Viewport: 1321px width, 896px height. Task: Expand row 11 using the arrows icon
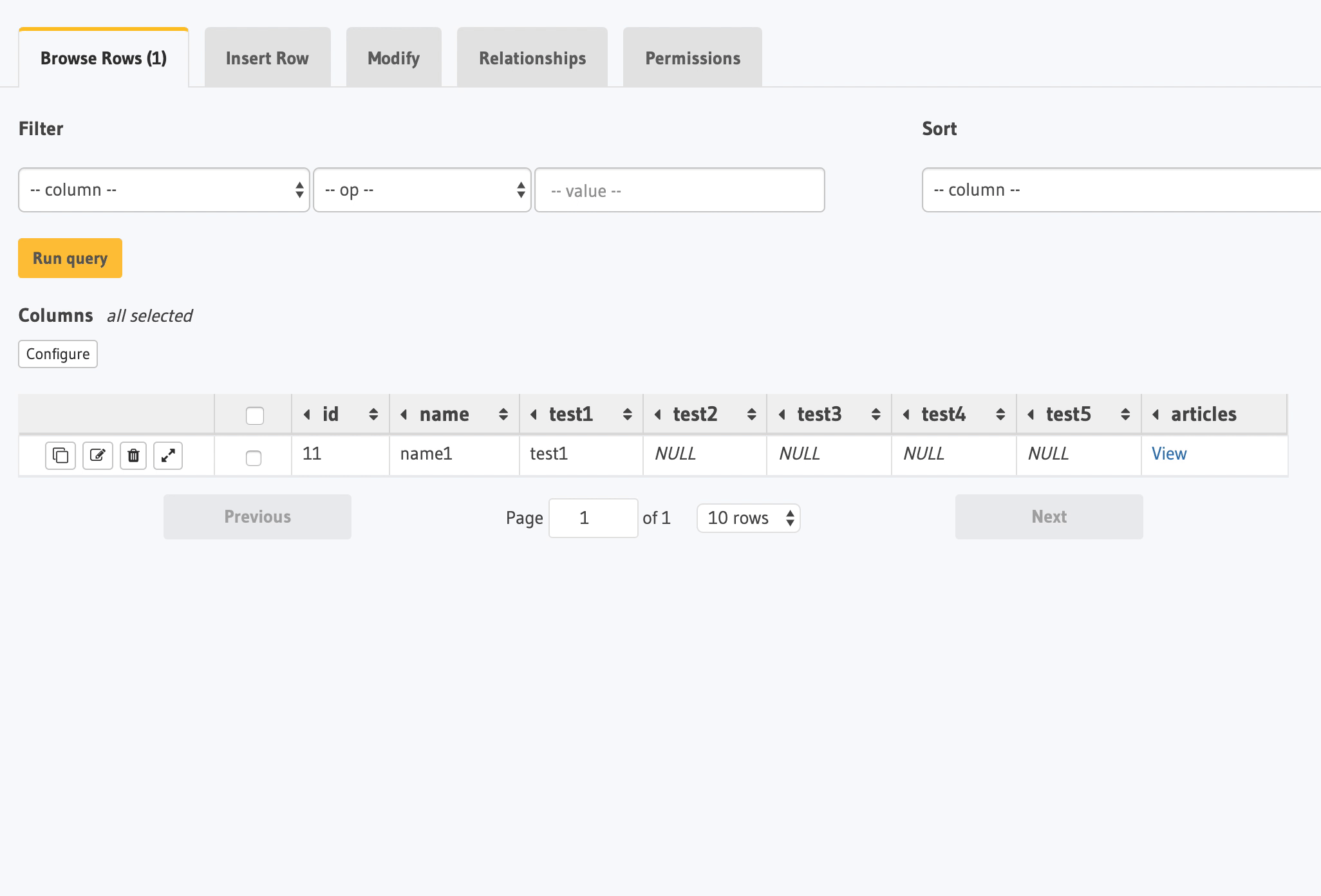(168, 456)
